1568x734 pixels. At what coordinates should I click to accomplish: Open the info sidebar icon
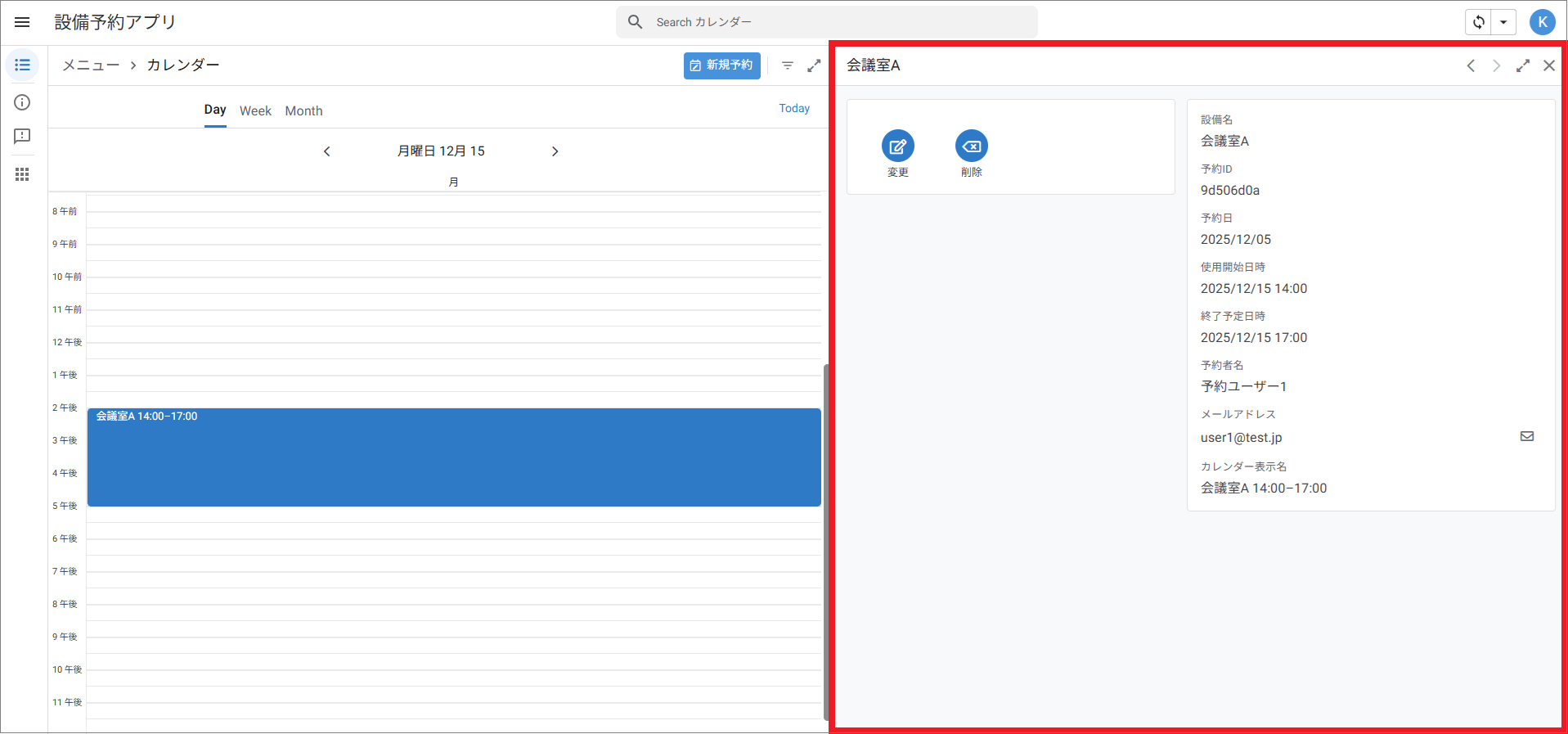(x=22, y=102)
